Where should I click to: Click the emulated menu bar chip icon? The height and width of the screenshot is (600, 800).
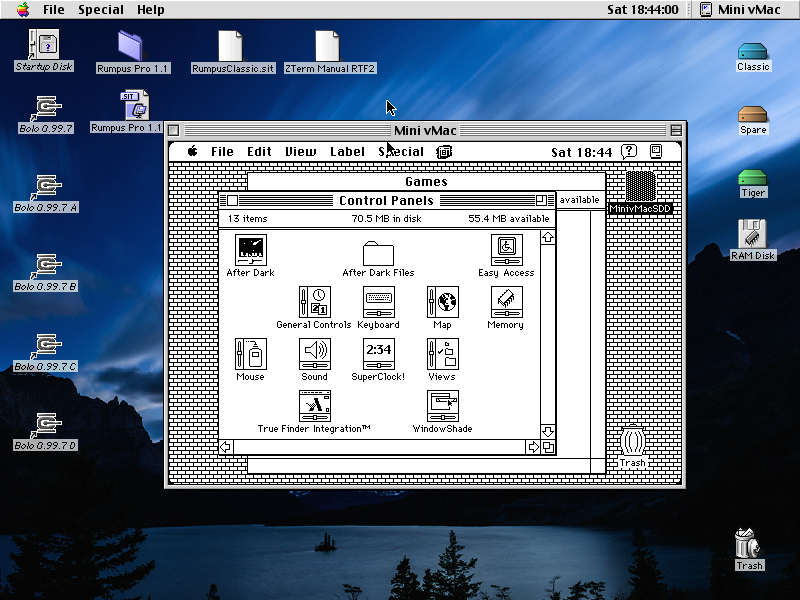tap(444, 152)
